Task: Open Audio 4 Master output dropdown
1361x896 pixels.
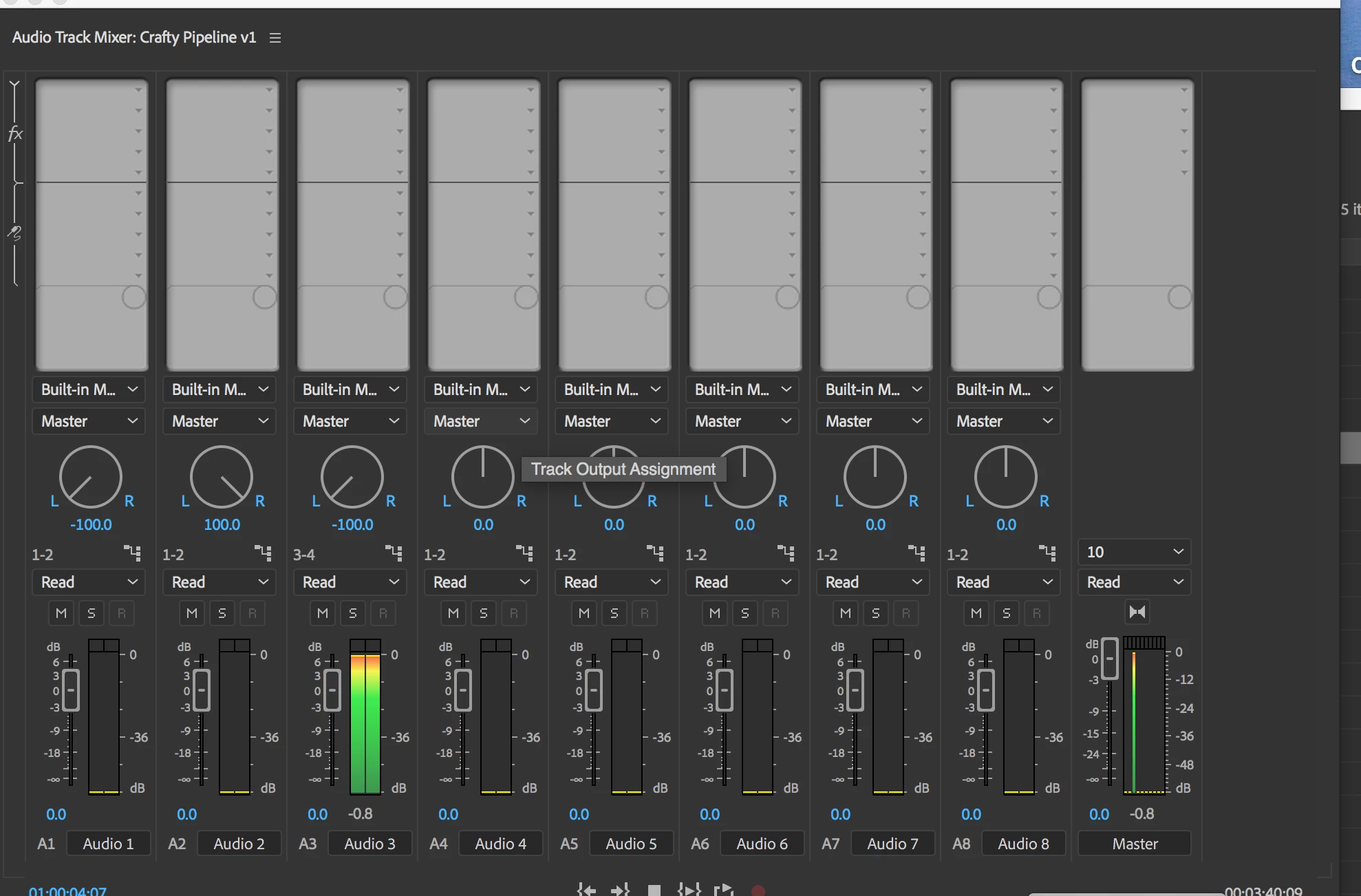Action: pos(481,421)
